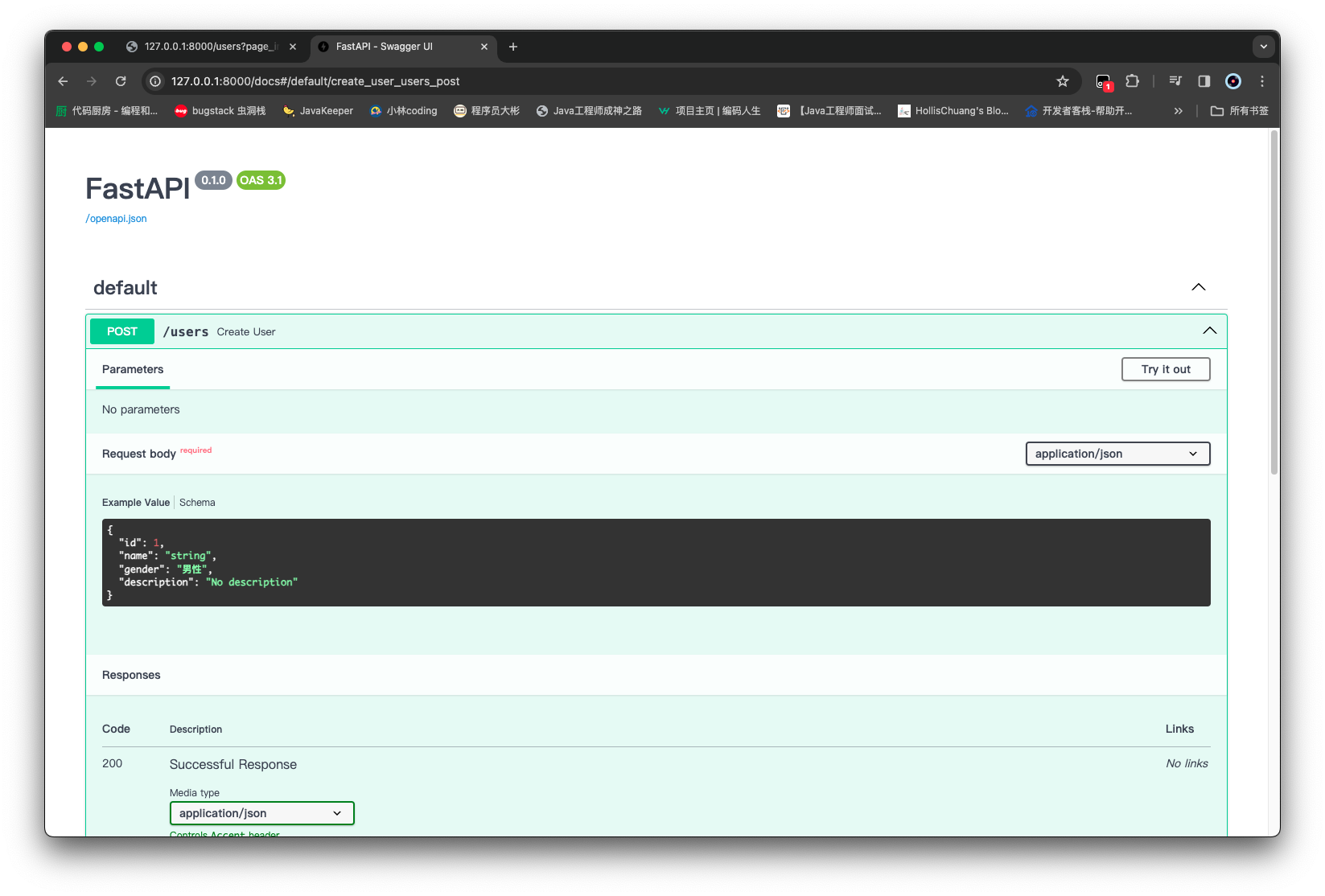Toggle the browser side panel
Image resolution: width=1325 pixels, height=896 pixels.
click(x=1204, y=81)
